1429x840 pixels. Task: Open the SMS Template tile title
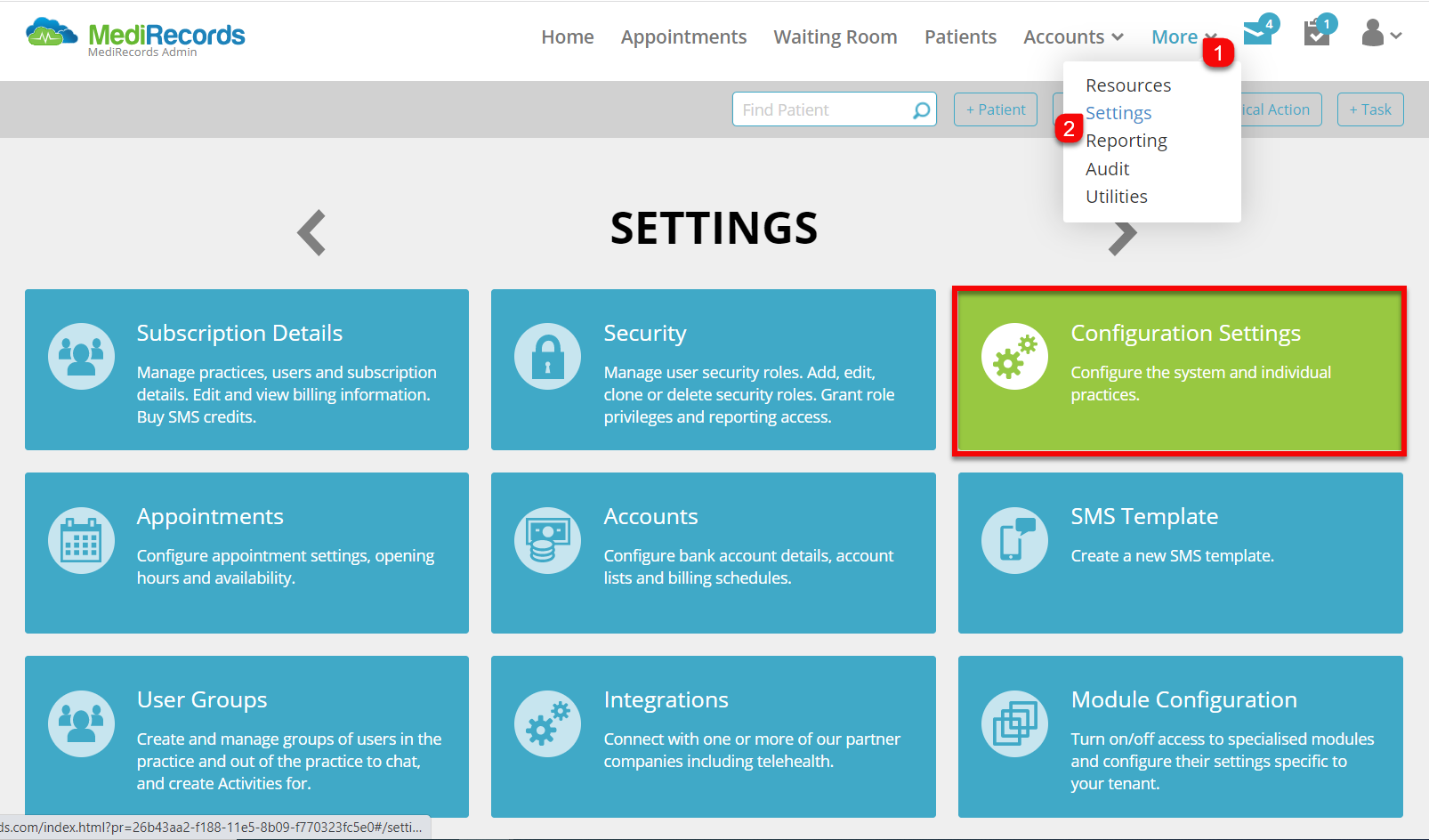click(x=1144, y=517)
